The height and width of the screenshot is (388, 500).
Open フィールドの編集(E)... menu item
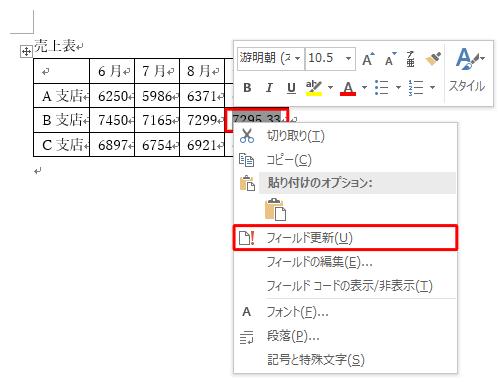(x=345, y=262)
